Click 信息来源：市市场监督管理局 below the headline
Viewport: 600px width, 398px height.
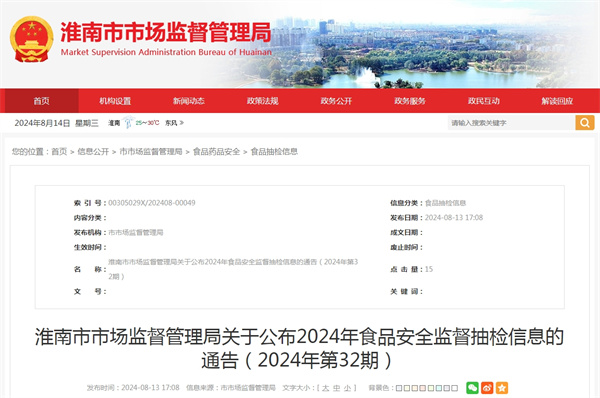(x=231, y=388)
